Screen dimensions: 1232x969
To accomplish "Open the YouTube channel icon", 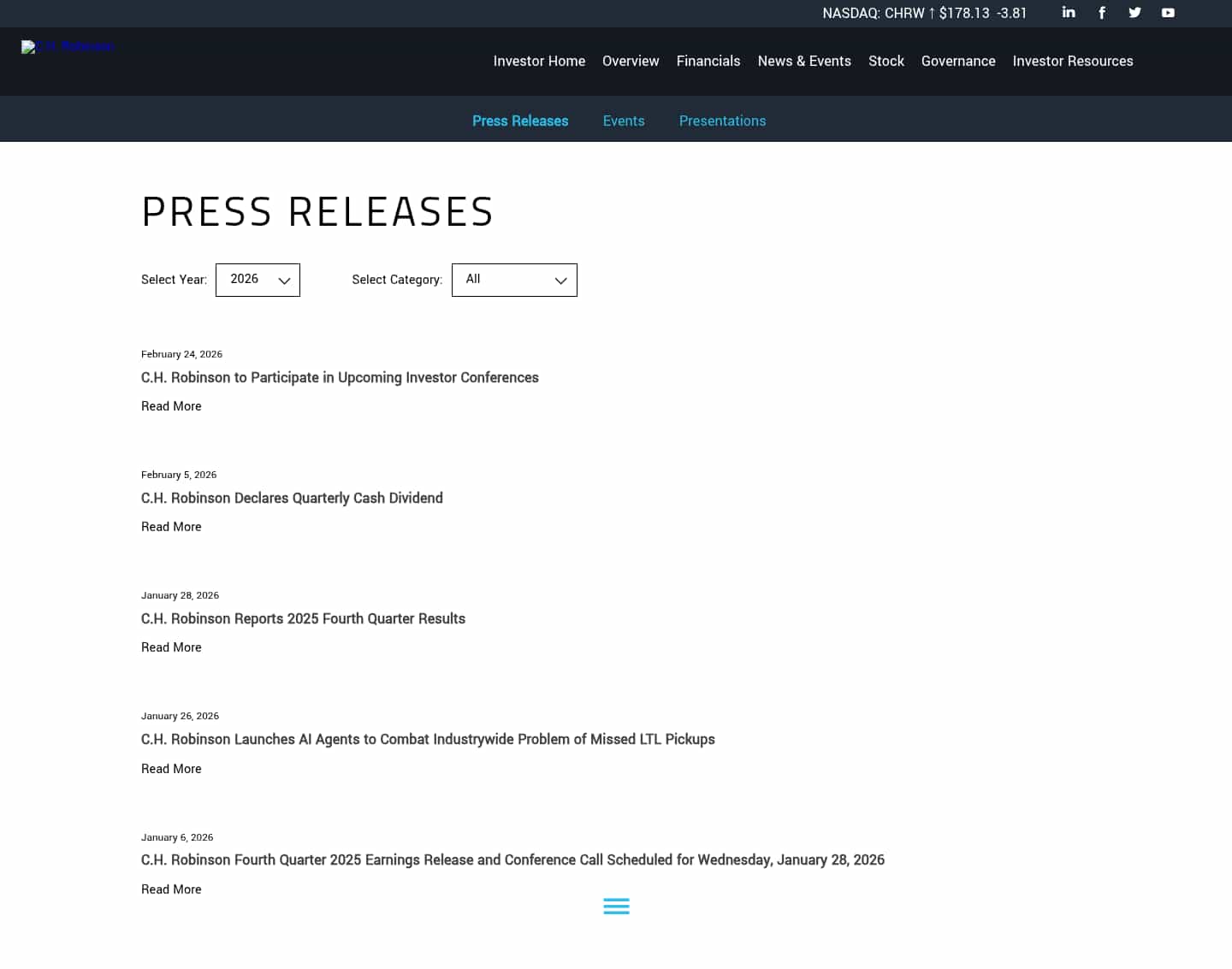I will click(1167, 13).
